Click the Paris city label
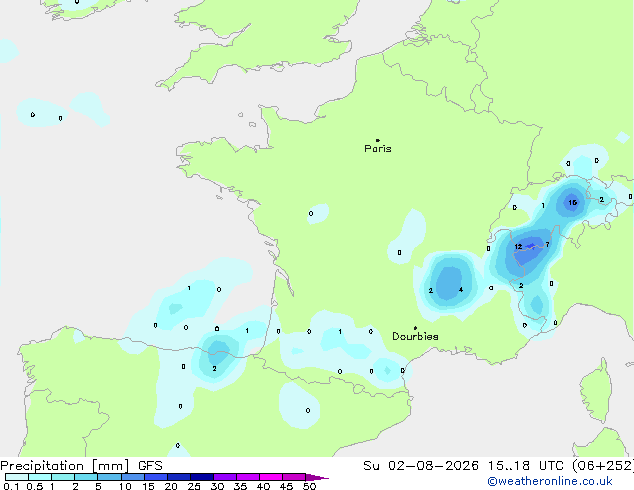Screen dimensions: 634x490 [x=378, y=149]
